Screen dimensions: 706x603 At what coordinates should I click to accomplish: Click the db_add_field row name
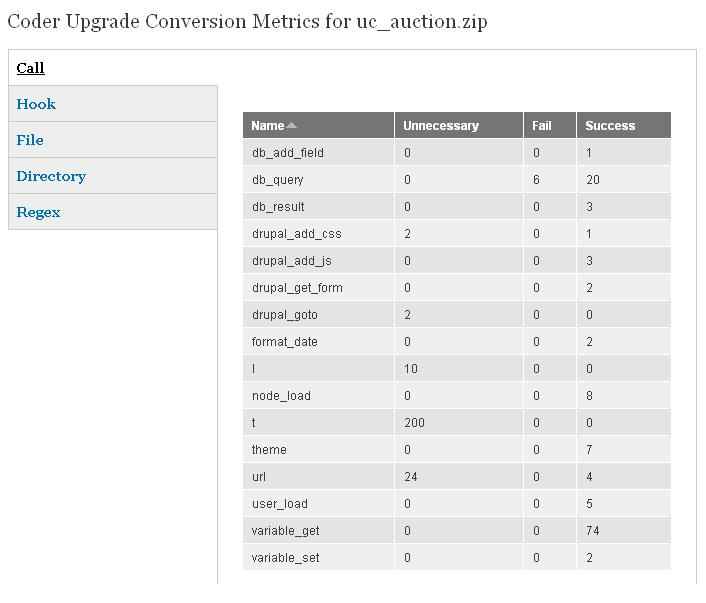288,153
